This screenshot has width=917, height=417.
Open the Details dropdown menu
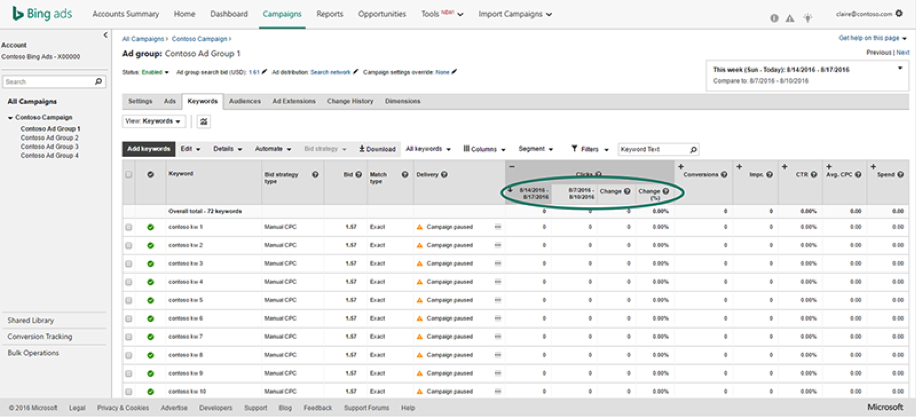[x=227, y=149]
